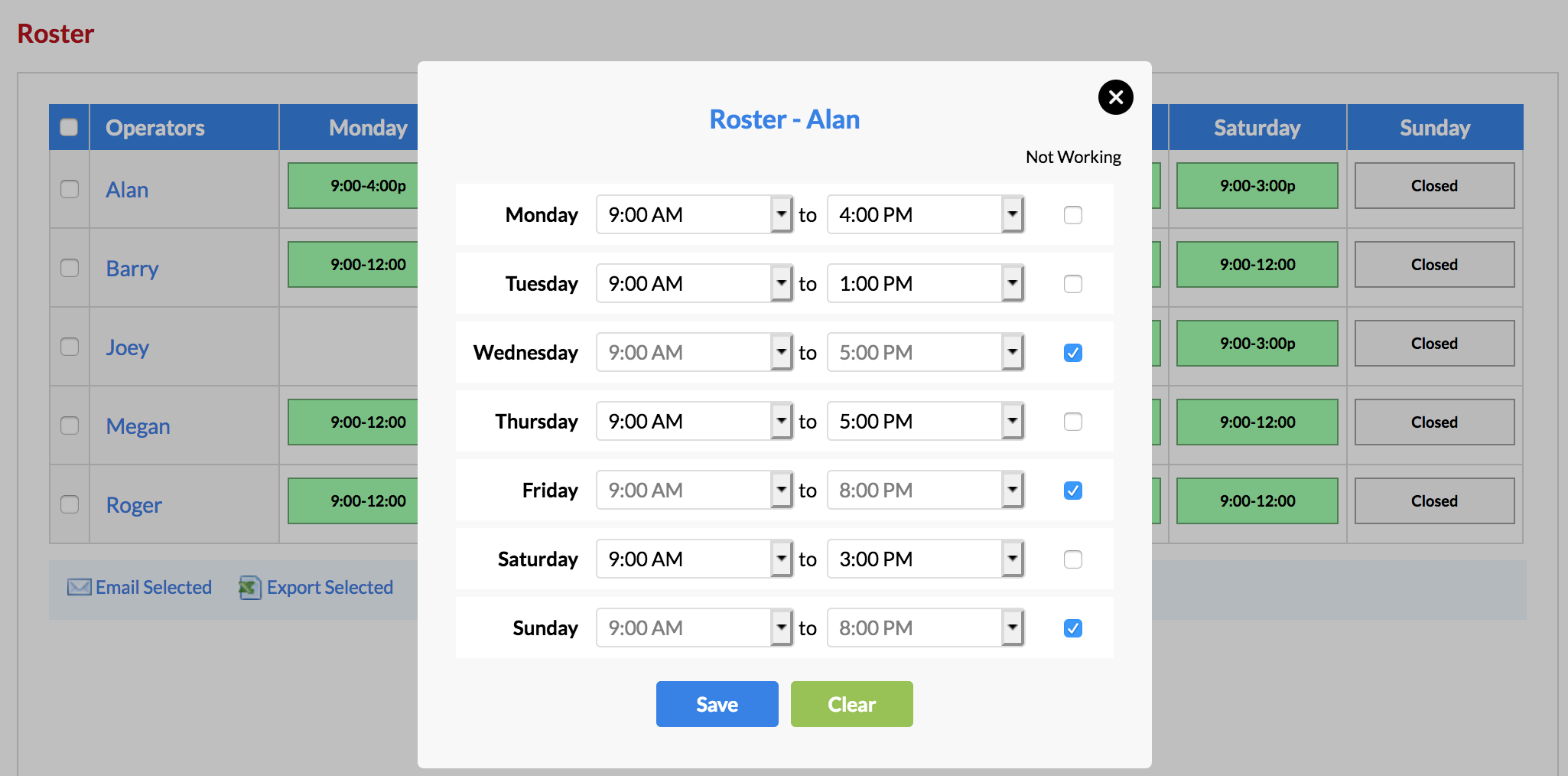Click the Clear button

[x=852, y=704]
